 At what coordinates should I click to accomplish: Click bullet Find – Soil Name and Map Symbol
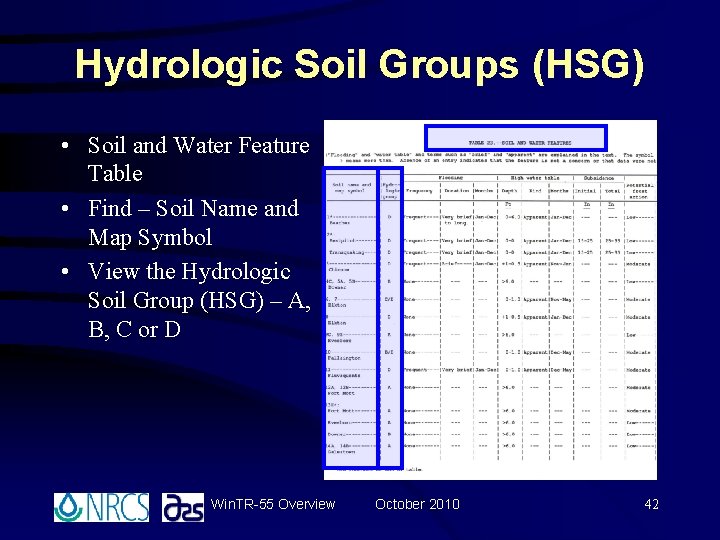pos(193,222)
